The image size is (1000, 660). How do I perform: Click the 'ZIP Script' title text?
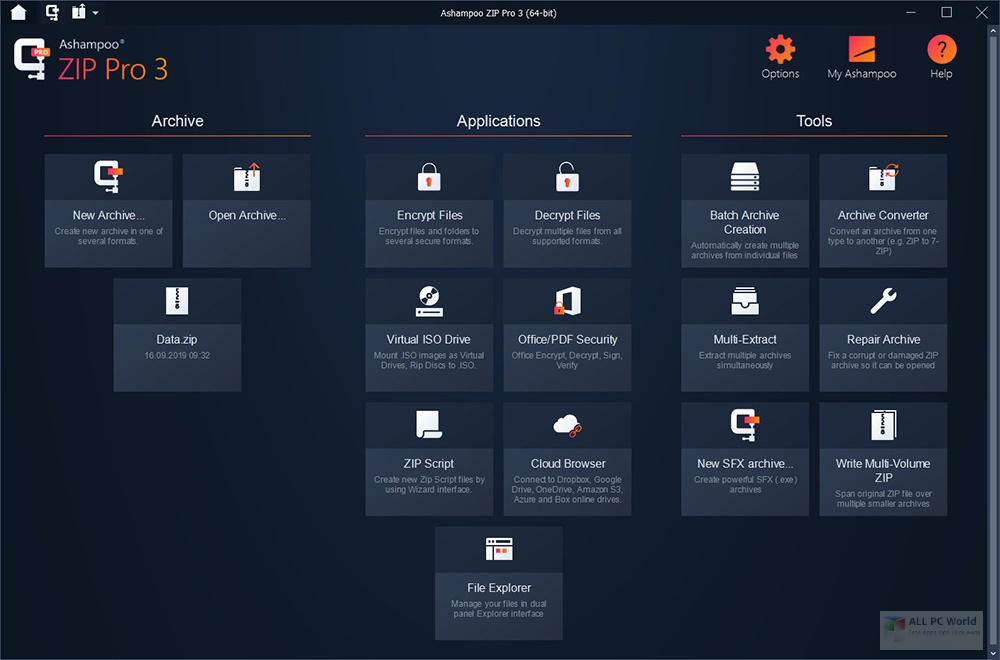point(429,464)
